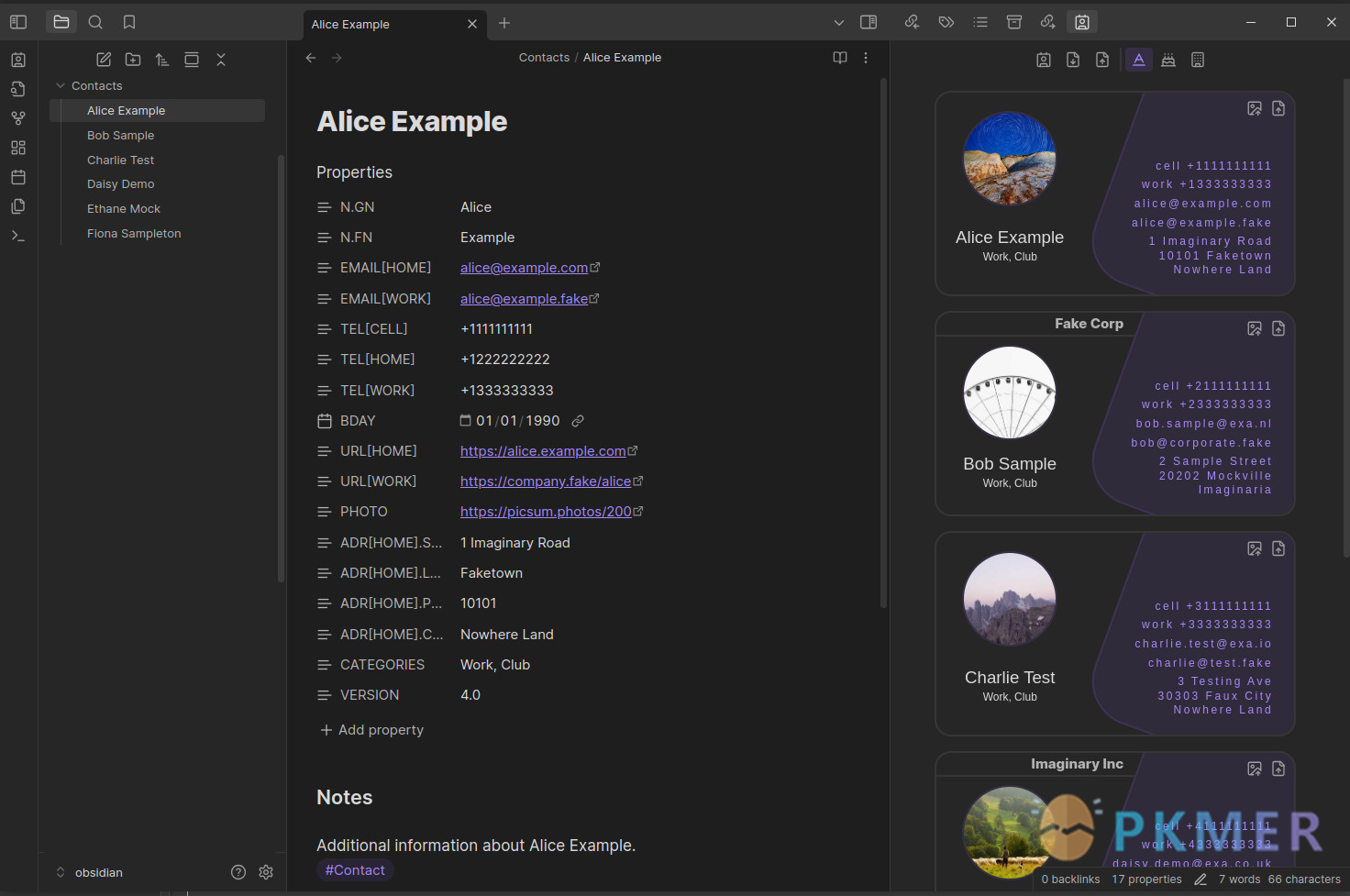
Task: Open settings with the gear icon
Action: tap(266, 872)
